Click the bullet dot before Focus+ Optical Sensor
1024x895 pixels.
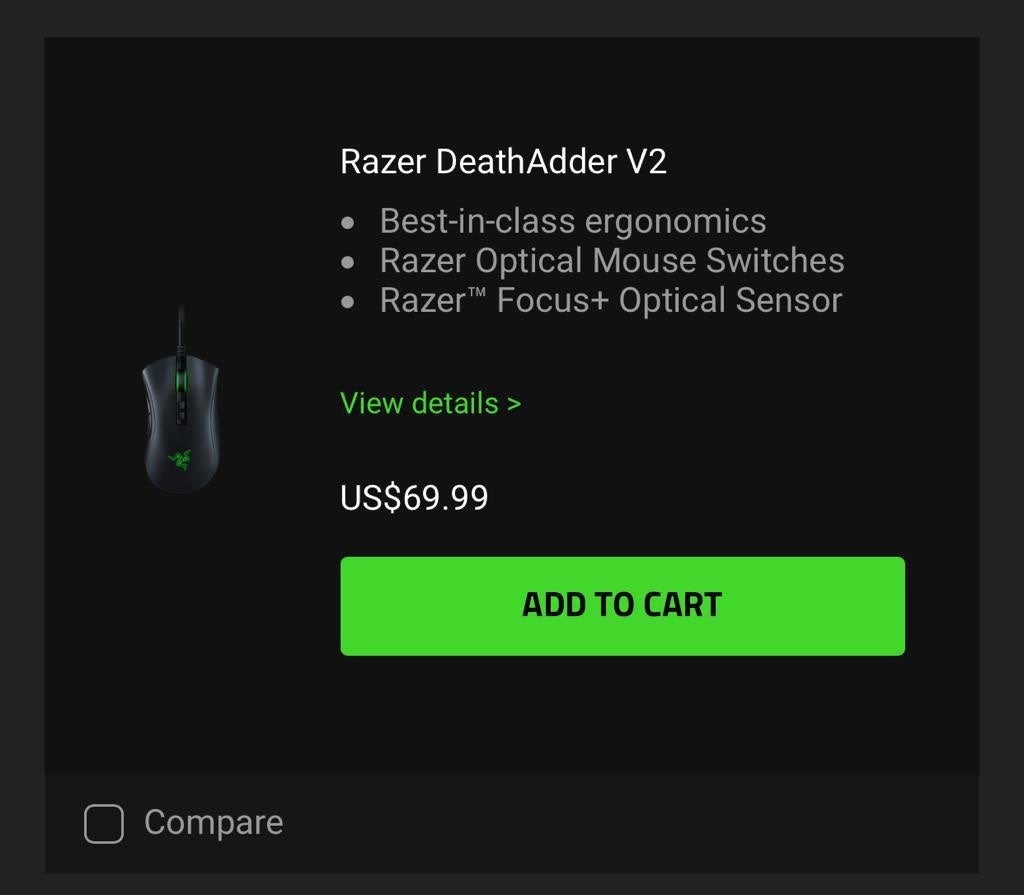point(347,302)
